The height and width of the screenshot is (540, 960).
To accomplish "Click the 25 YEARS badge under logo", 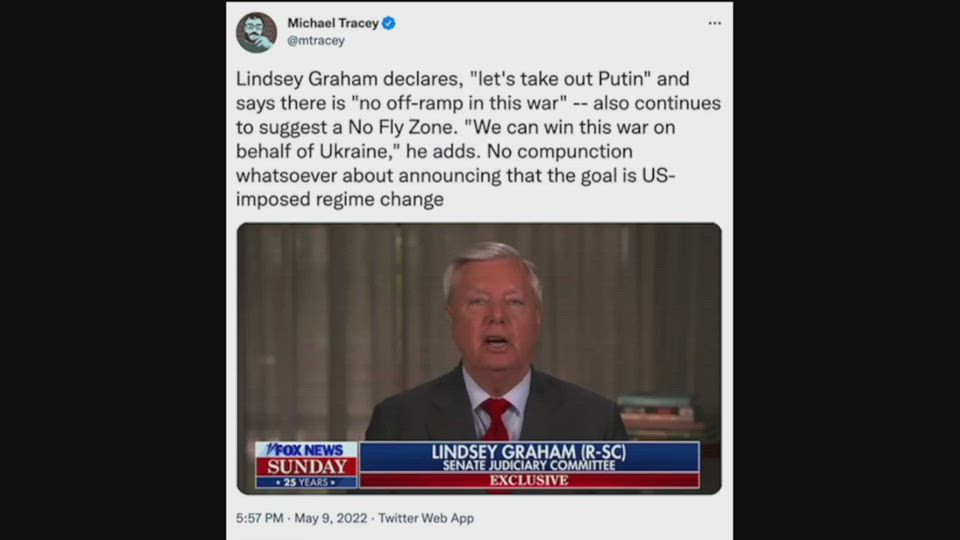I will point(306,482).
